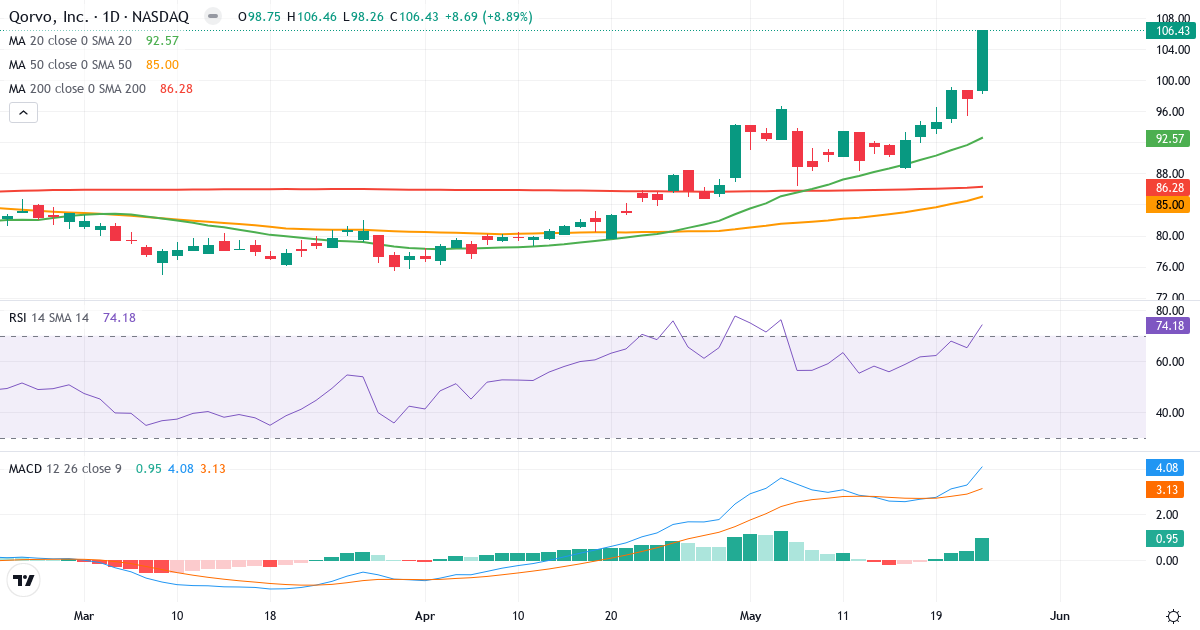Click the latest tall green candlestick
Screen dimensions: 1200x630
(982, 60)
